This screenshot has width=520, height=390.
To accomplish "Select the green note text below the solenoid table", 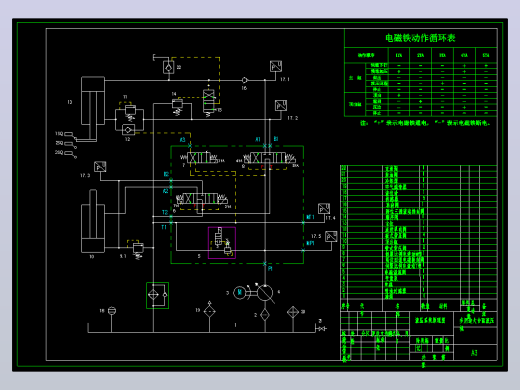I will pyautogui.click(x=426, y=123).
